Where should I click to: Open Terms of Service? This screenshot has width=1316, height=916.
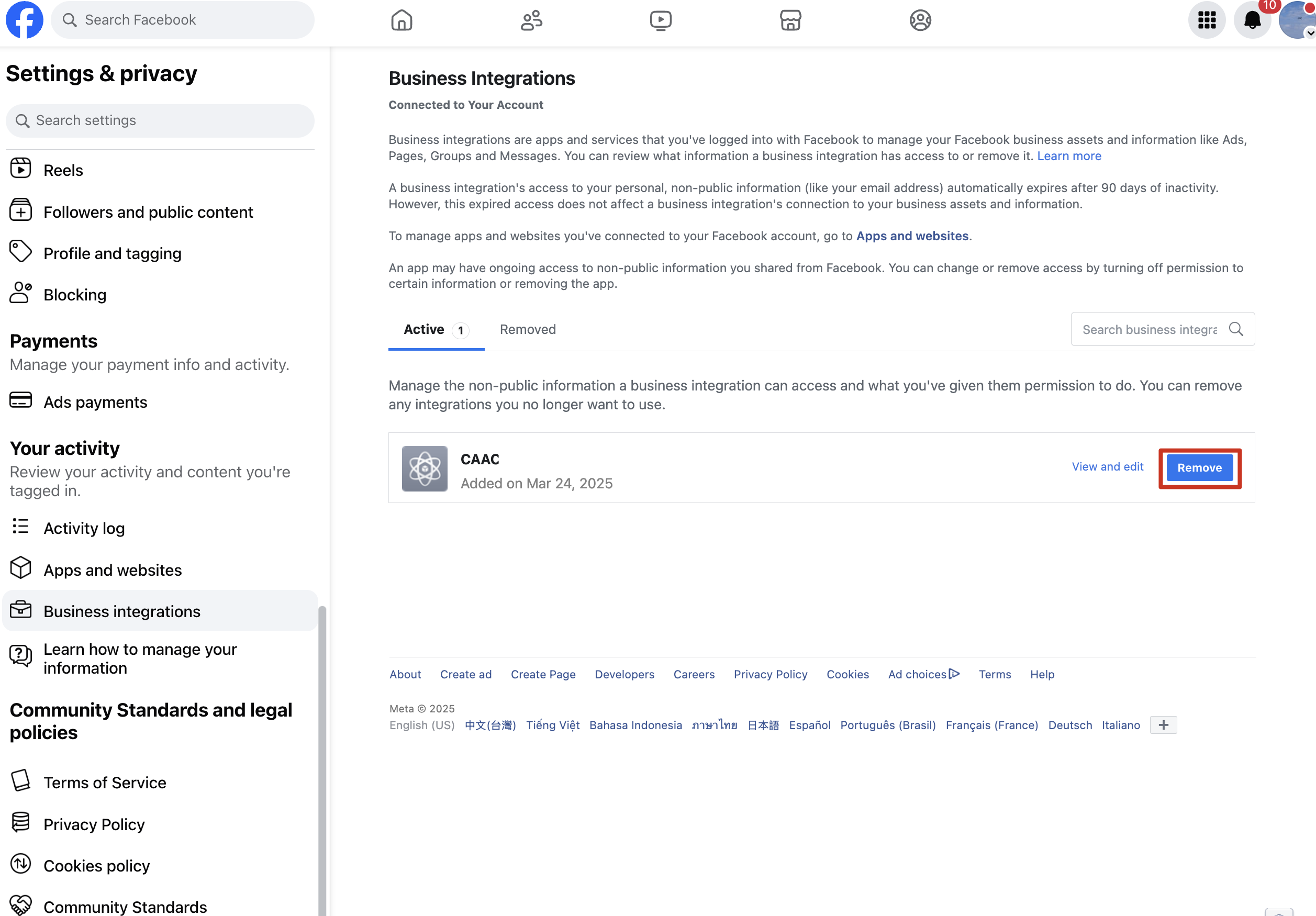click(x=160, y=783)
